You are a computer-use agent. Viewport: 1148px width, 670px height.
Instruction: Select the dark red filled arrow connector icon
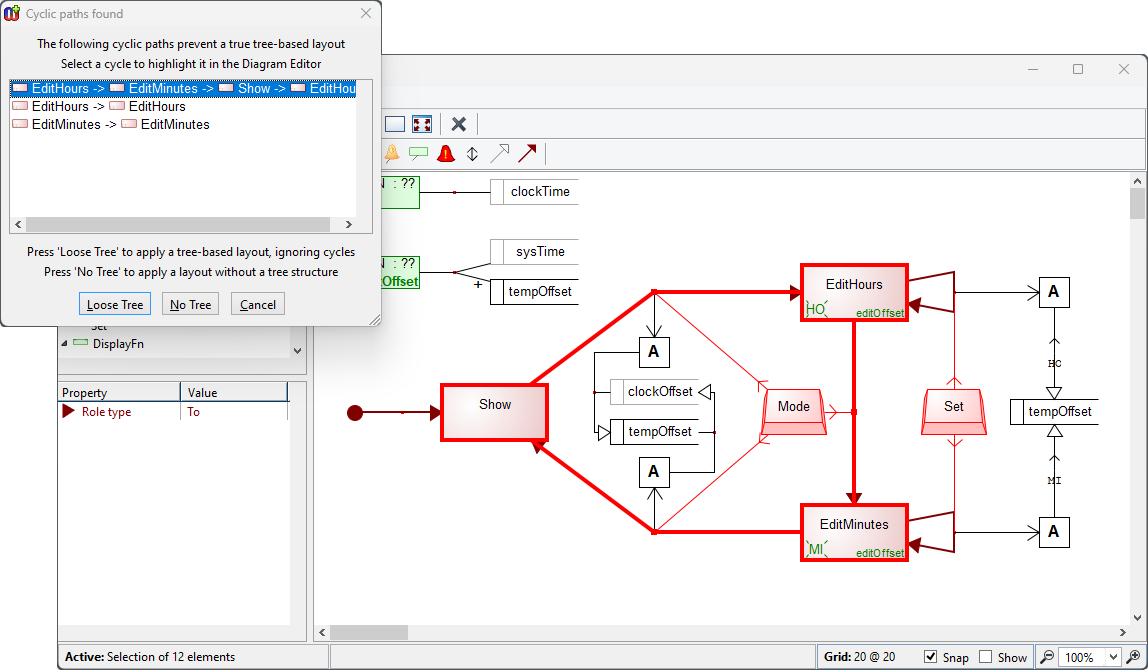click(528, 152)
